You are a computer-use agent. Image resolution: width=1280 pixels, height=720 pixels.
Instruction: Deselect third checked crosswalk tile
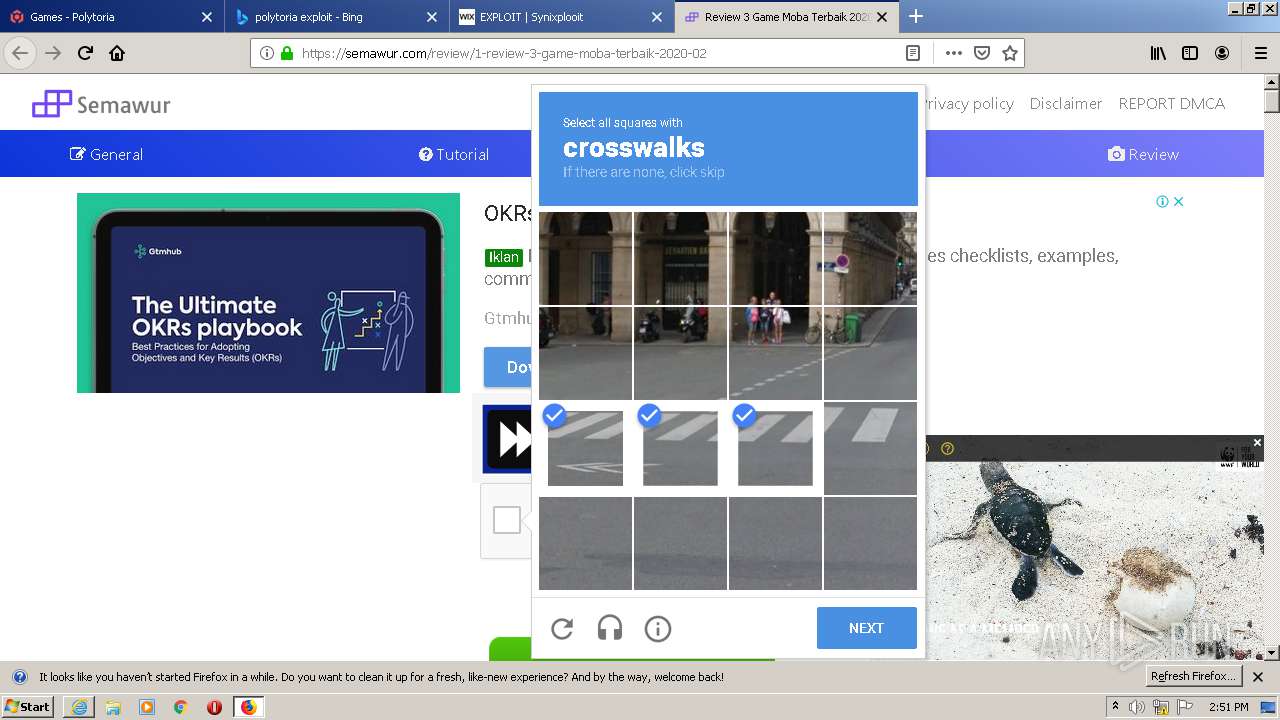click(775, 448)
